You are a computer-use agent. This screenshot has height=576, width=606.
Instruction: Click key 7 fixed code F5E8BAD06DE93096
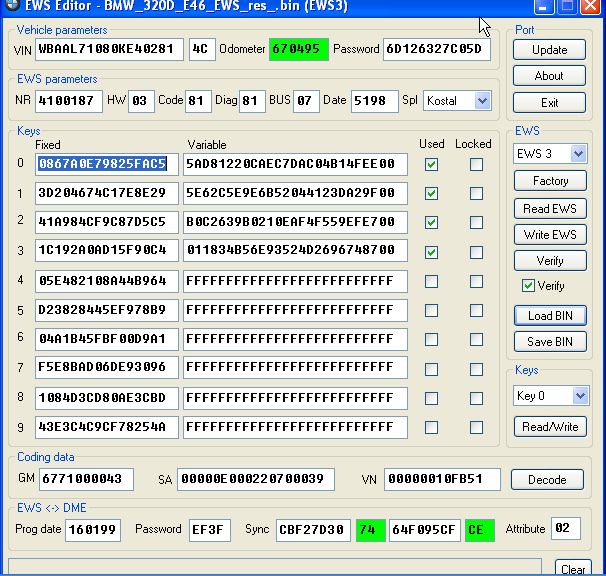107,367
